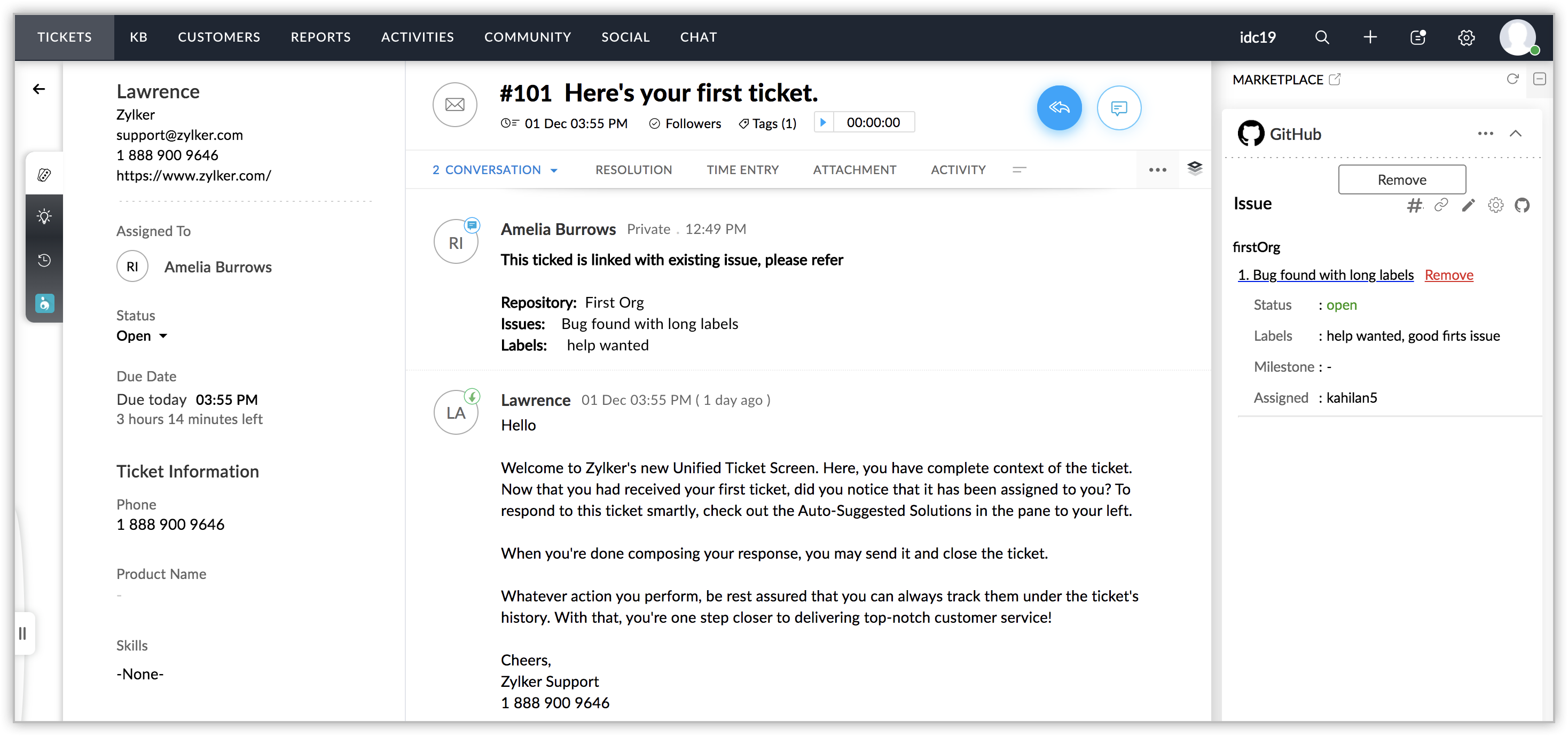This screenshot has width=1568, height=736.
Task: Toggle the Followers option on ticket
Action: coord(685,123)
